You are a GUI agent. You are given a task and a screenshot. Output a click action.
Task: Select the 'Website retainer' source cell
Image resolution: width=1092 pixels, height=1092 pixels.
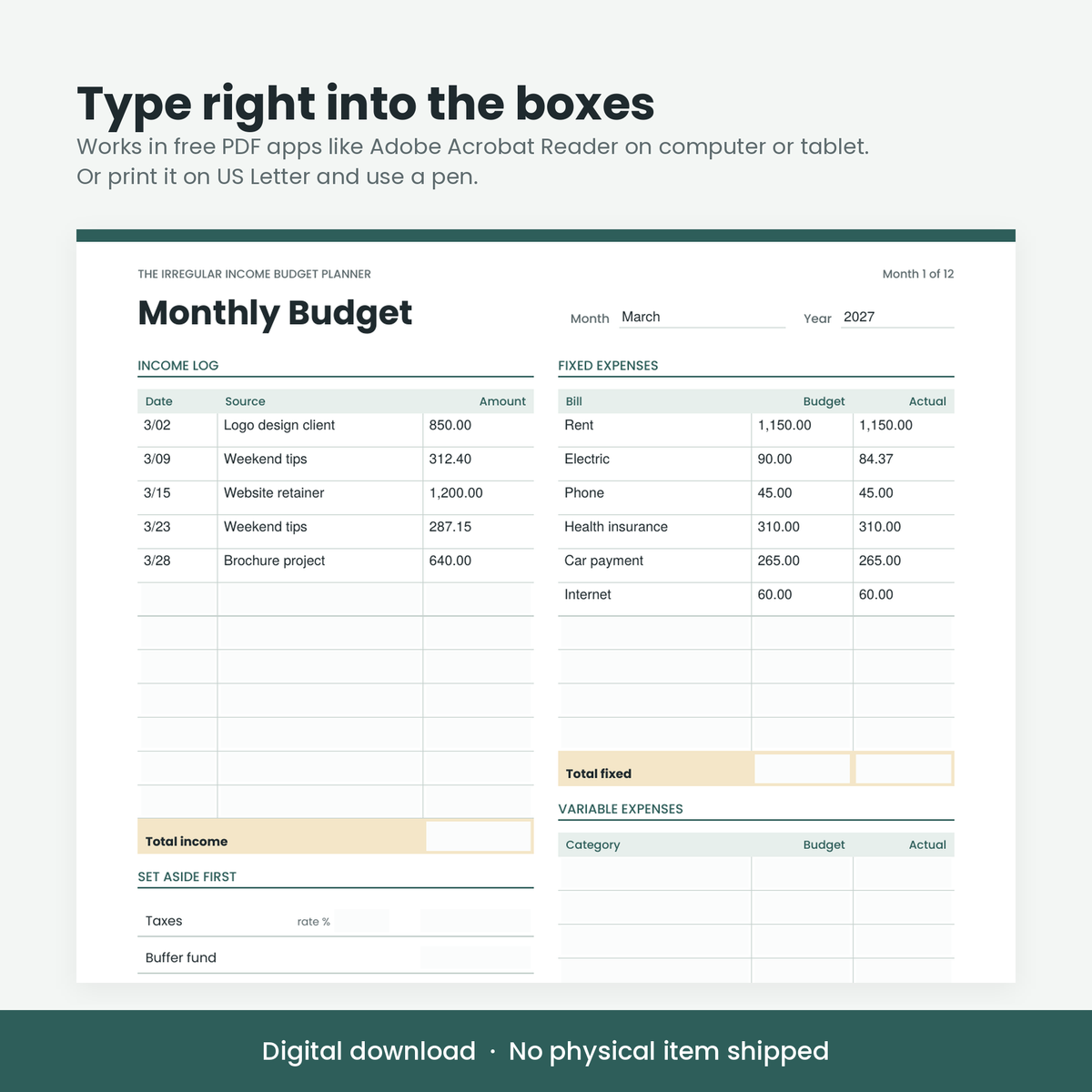[320, 497]
